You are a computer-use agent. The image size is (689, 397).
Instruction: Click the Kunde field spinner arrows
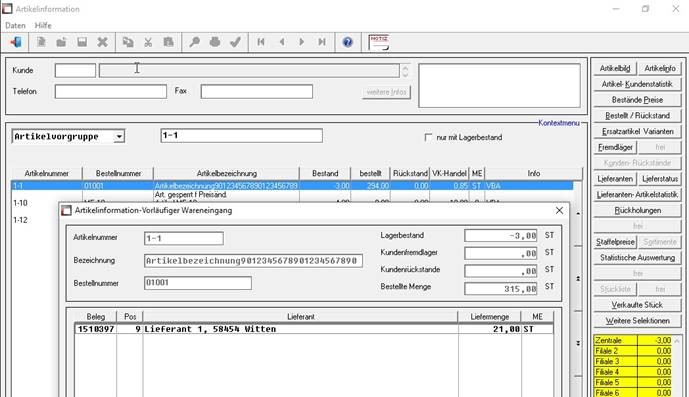coord(405,71)
